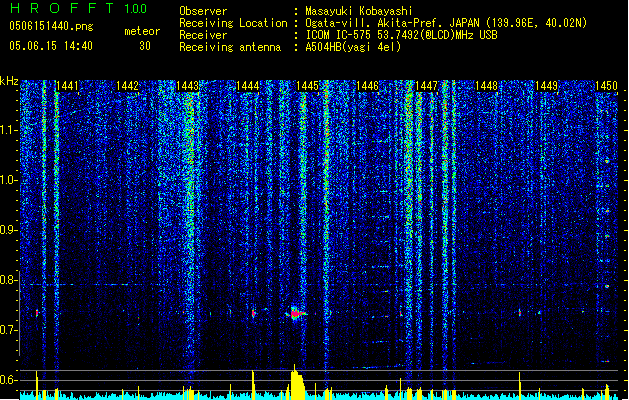The height and width of the screenshot is (400, 629).
Task: Click the bright red meteor echo near 1445
Action: [x=296, y=313]
